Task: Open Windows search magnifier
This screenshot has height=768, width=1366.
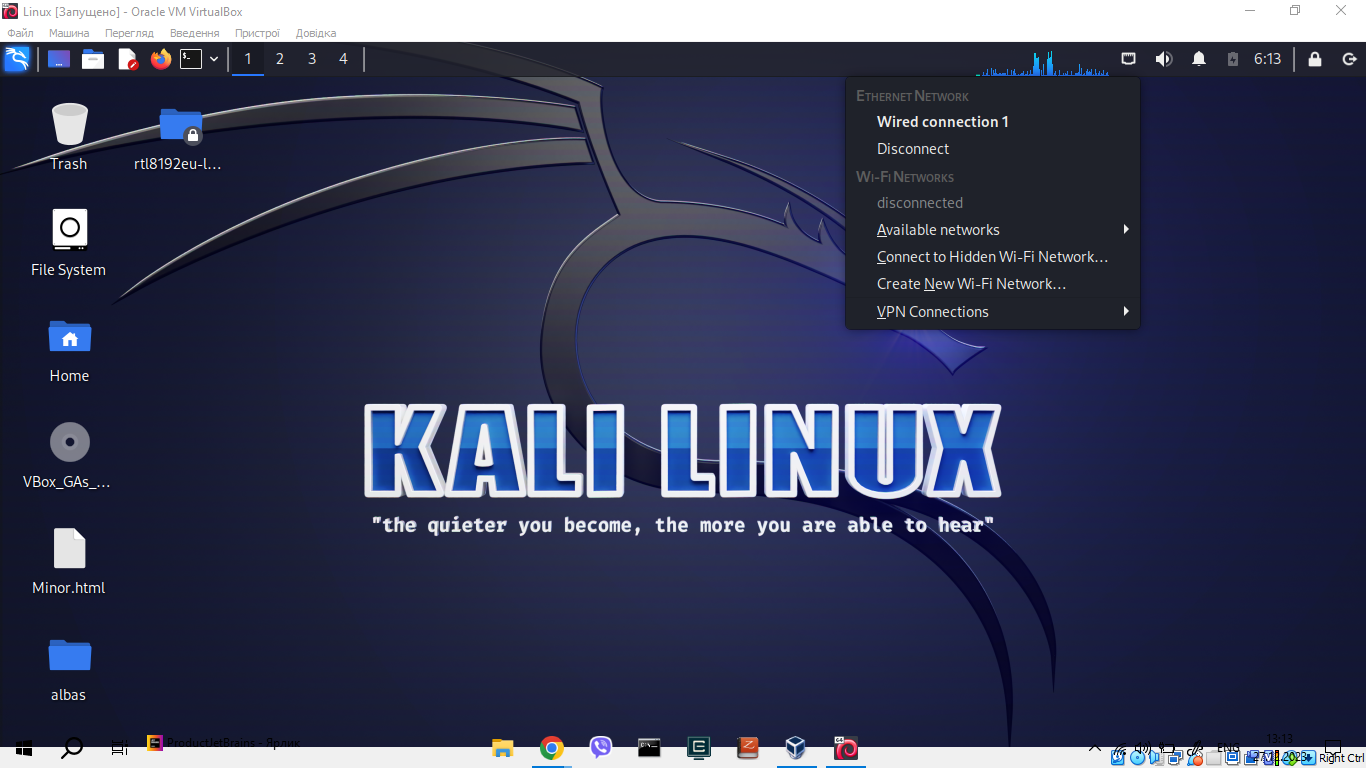Action: (72, 748)
